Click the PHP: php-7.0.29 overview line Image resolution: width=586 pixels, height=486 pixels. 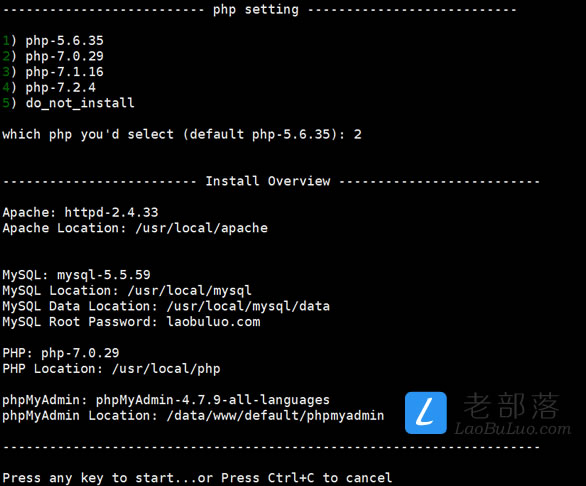(61, 353)
